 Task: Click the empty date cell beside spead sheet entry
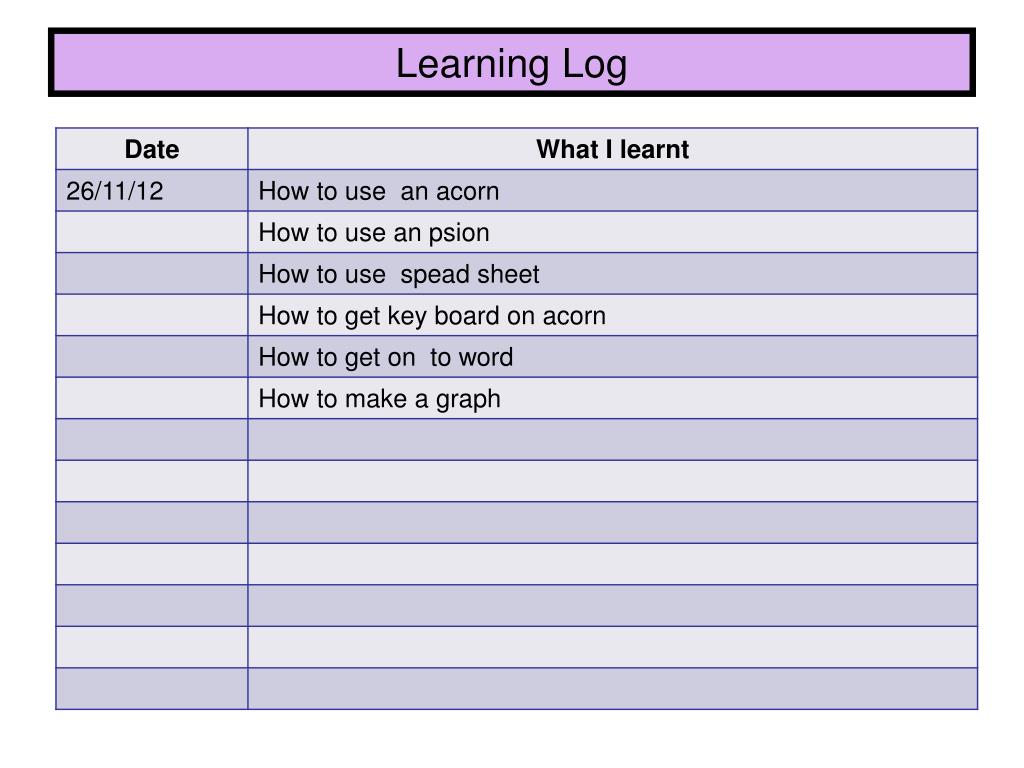pos(152,274)
